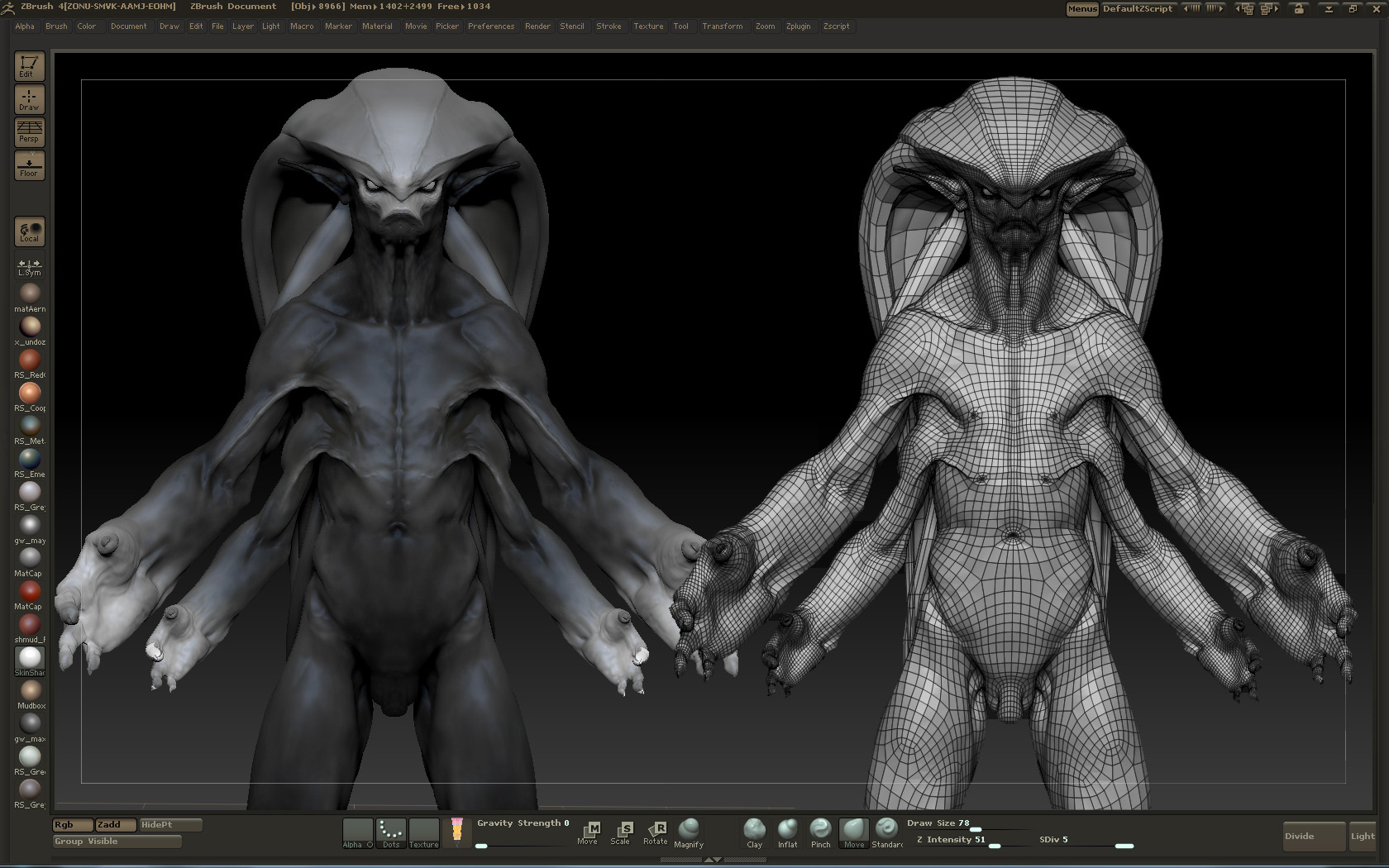The width and height of the screenshot is (1389, 868).
Task: Select the Inflat brush
Action: (787, 832)
